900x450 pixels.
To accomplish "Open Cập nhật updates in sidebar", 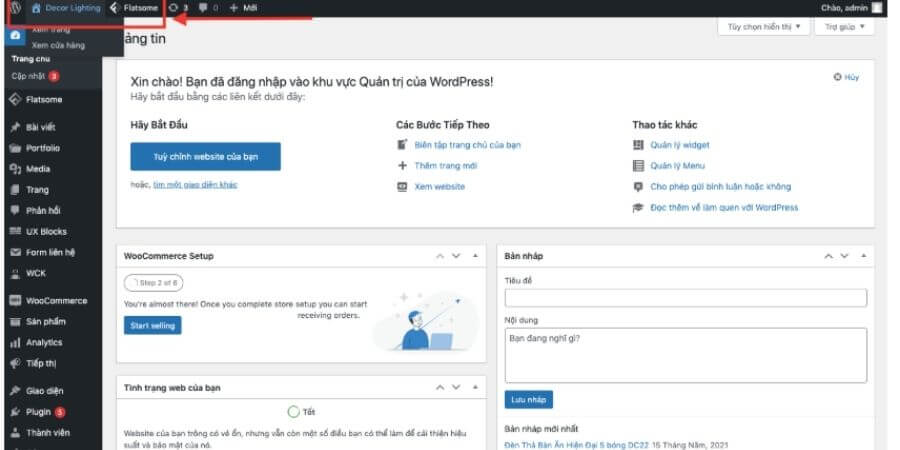I will [36, 76].
